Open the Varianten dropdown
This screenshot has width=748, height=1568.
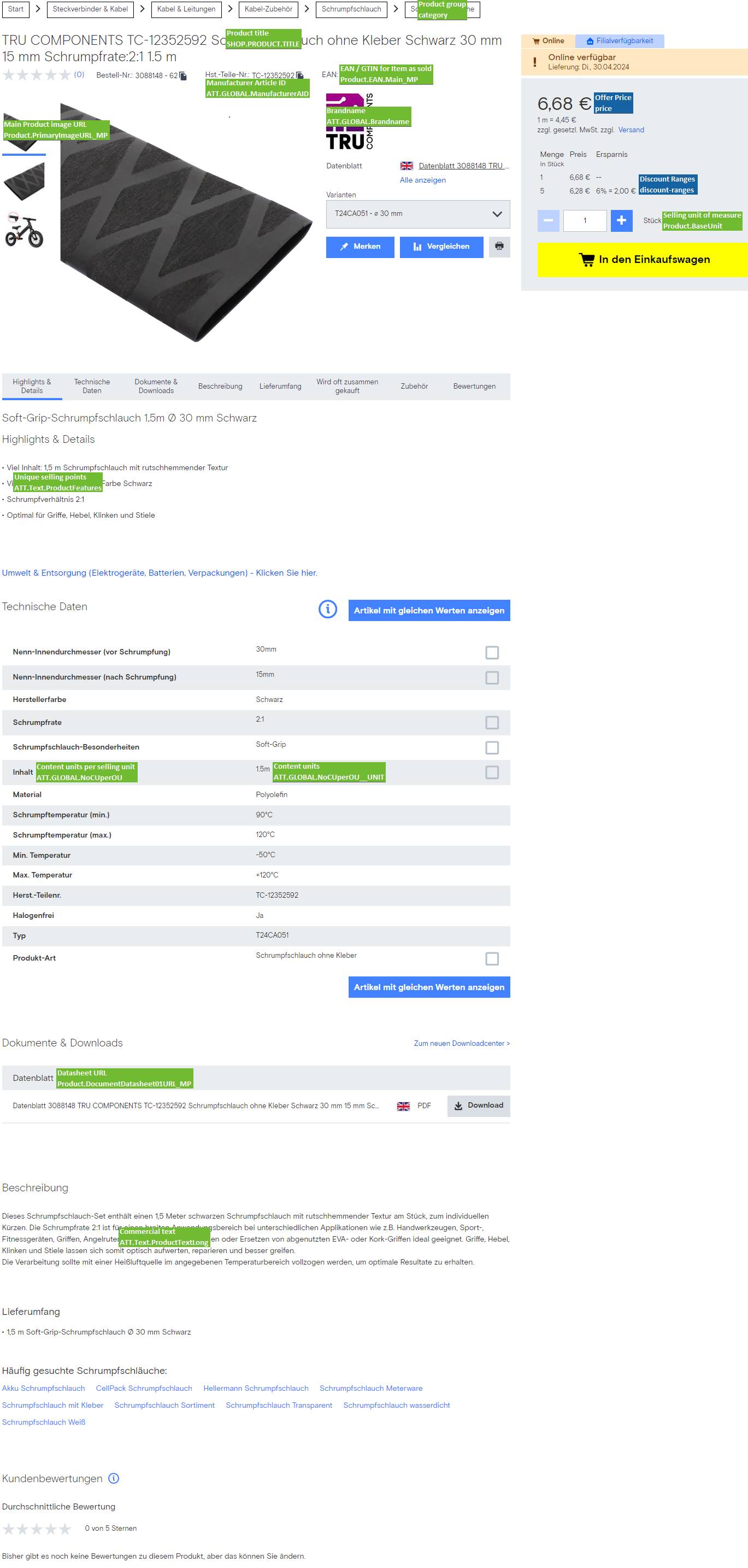(x=418, y=214)
